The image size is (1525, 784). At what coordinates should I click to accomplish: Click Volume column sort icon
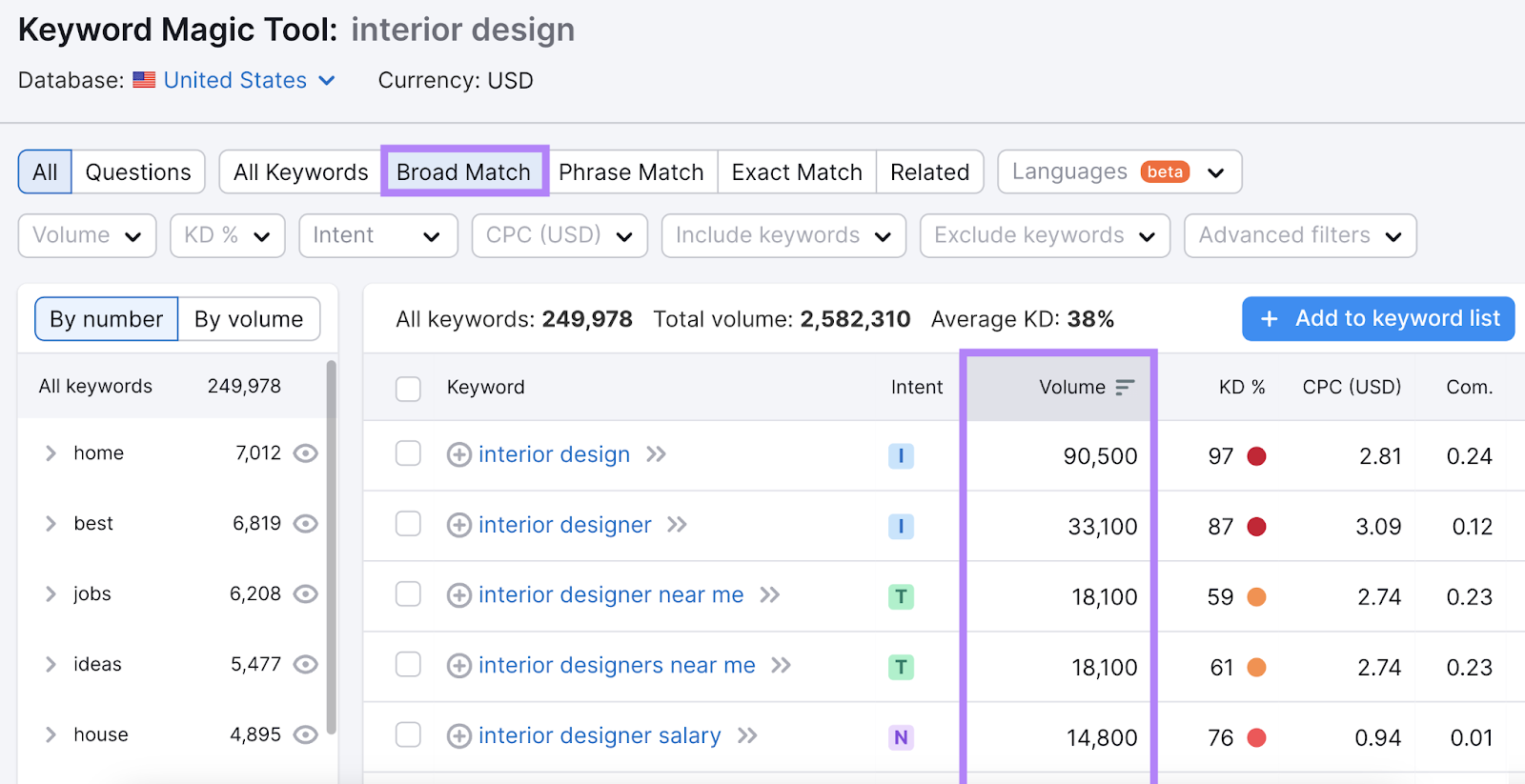tap(1125, 387)
